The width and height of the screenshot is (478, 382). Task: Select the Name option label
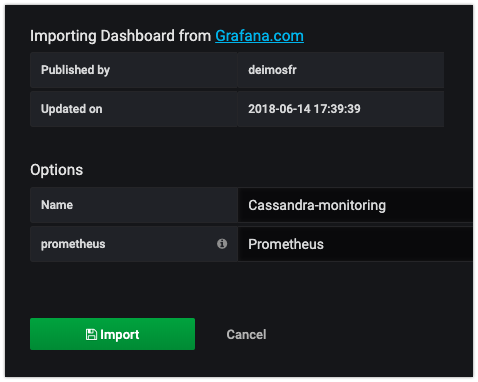[x=57, y=205]
